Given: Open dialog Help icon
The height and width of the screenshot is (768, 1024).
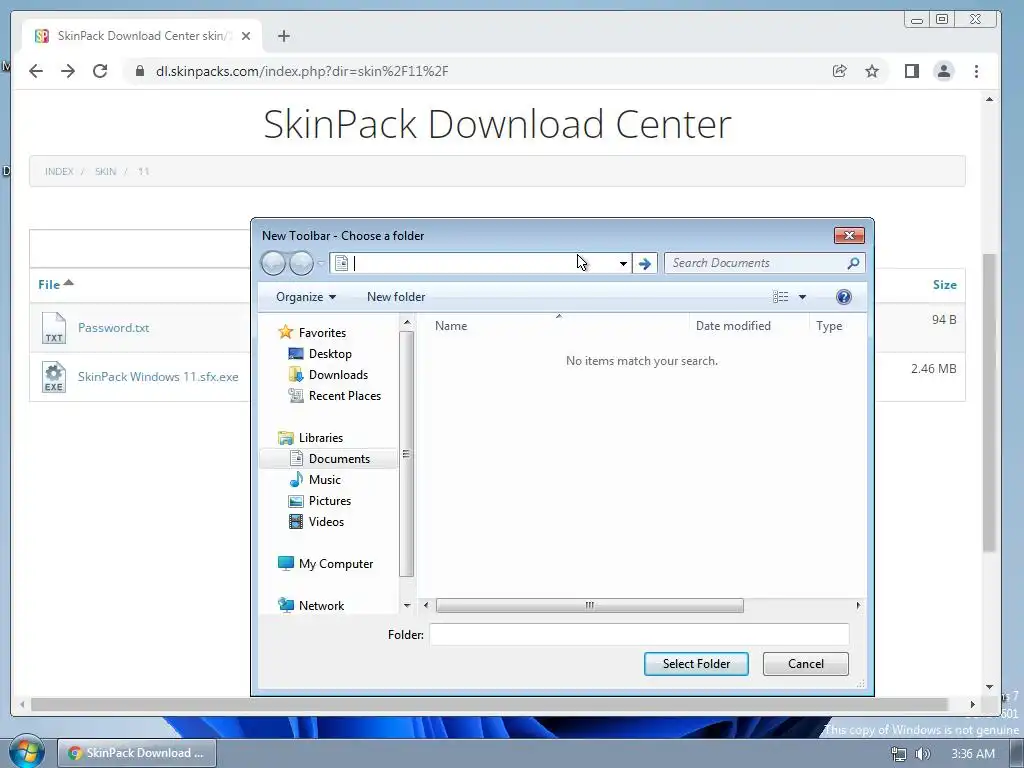Looking at the screenshot, I should pyautogui.click(x=844, y=297).
